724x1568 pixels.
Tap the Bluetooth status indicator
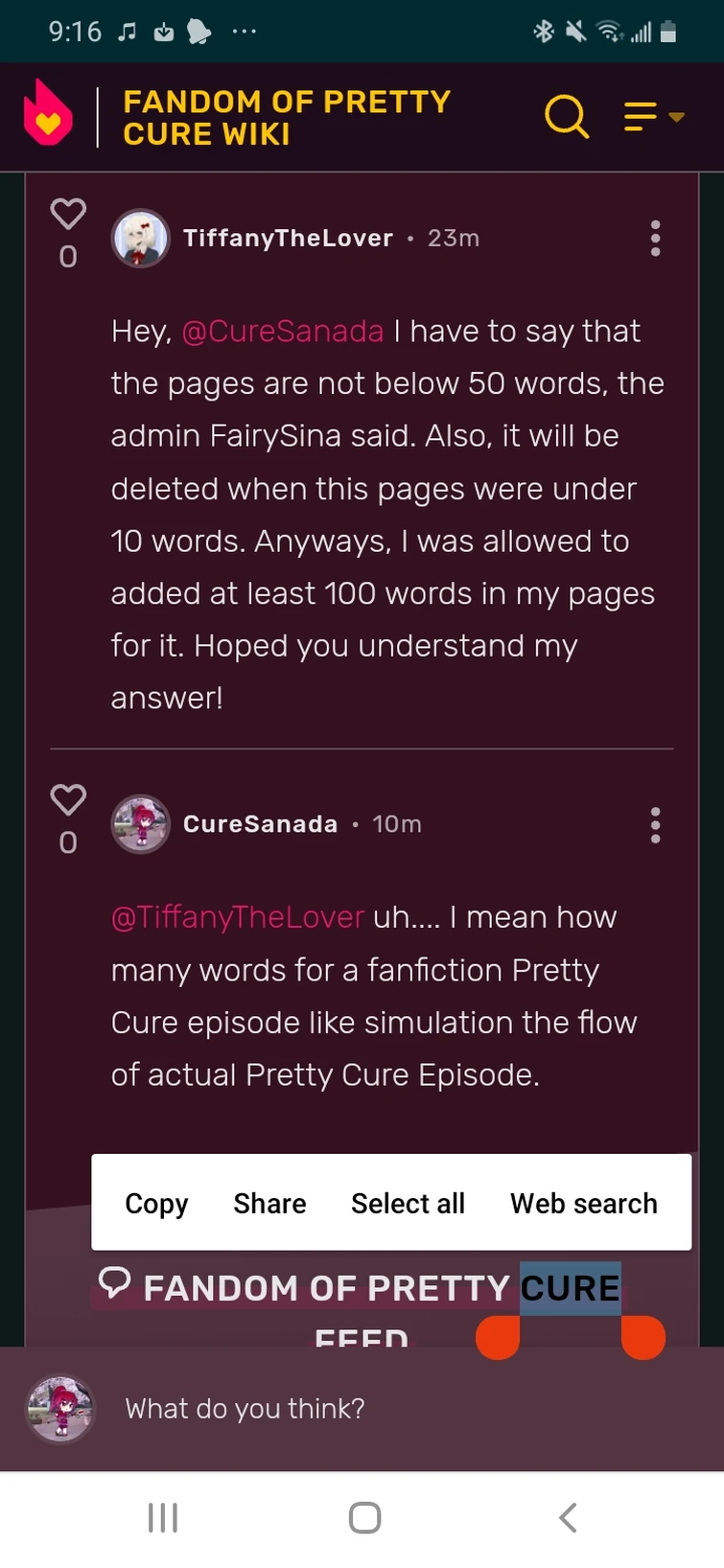coord(544,31)
